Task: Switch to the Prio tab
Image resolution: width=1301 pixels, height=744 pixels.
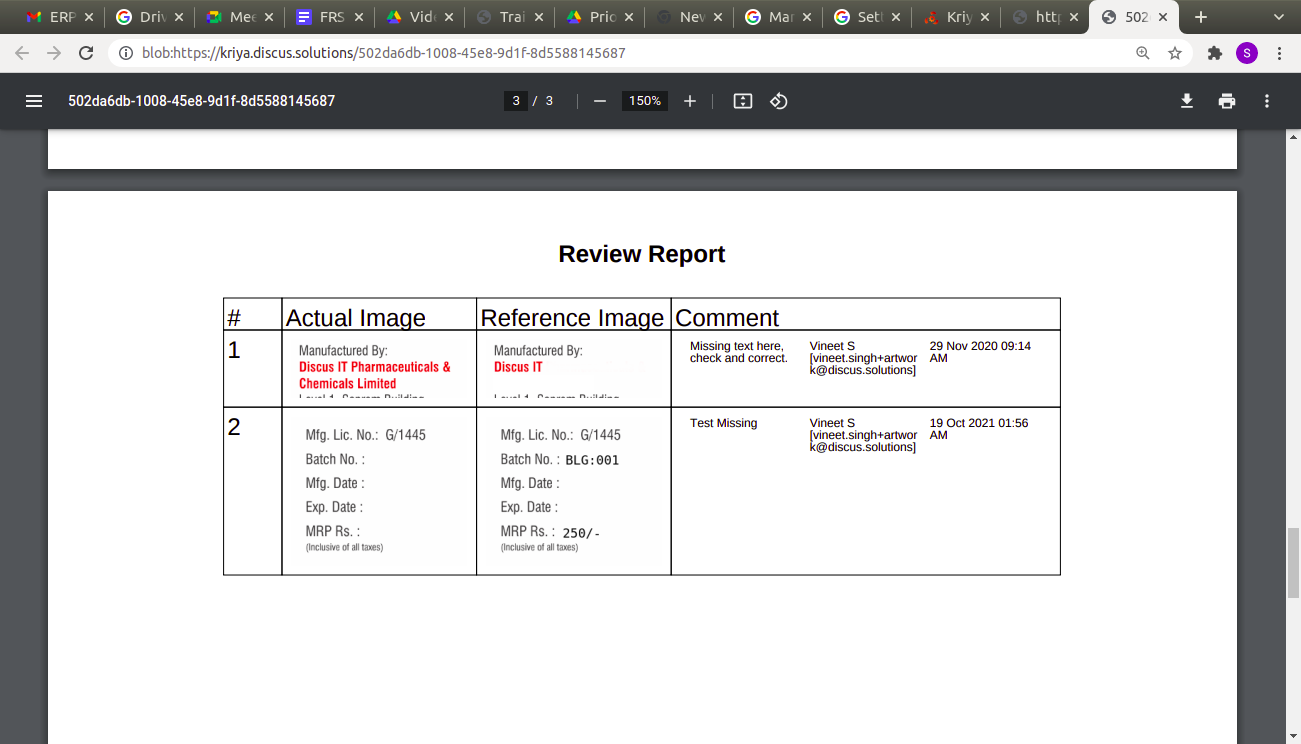Action: pyautogui.click(x=600, y=17)
